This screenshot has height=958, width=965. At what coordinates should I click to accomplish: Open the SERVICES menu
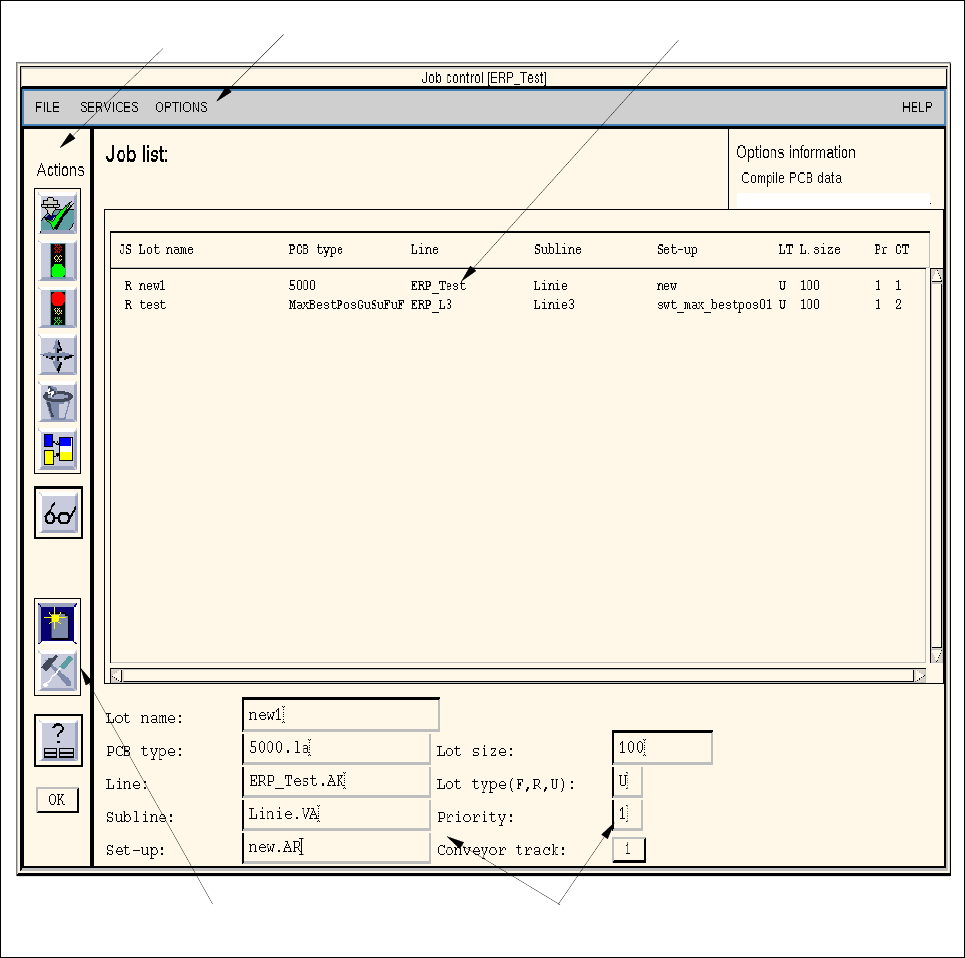(x=109, y=107)
